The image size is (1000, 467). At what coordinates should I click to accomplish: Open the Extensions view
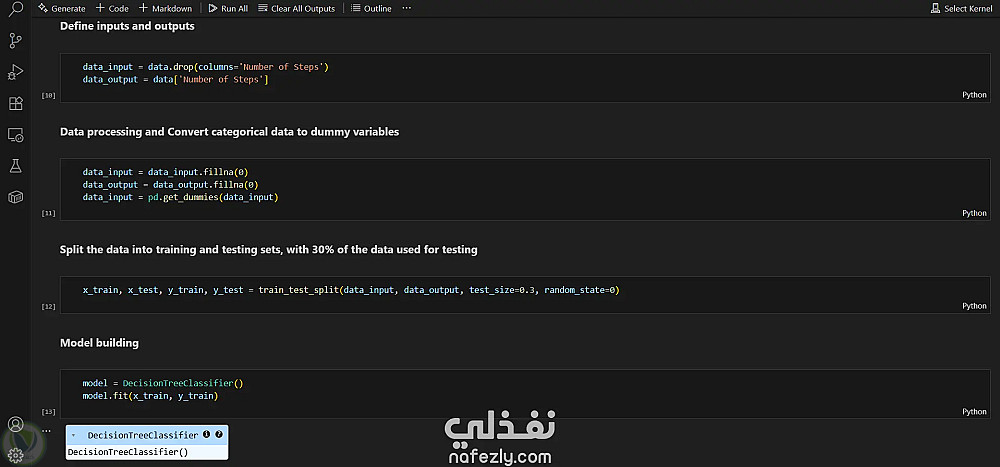tap(15, 103)
